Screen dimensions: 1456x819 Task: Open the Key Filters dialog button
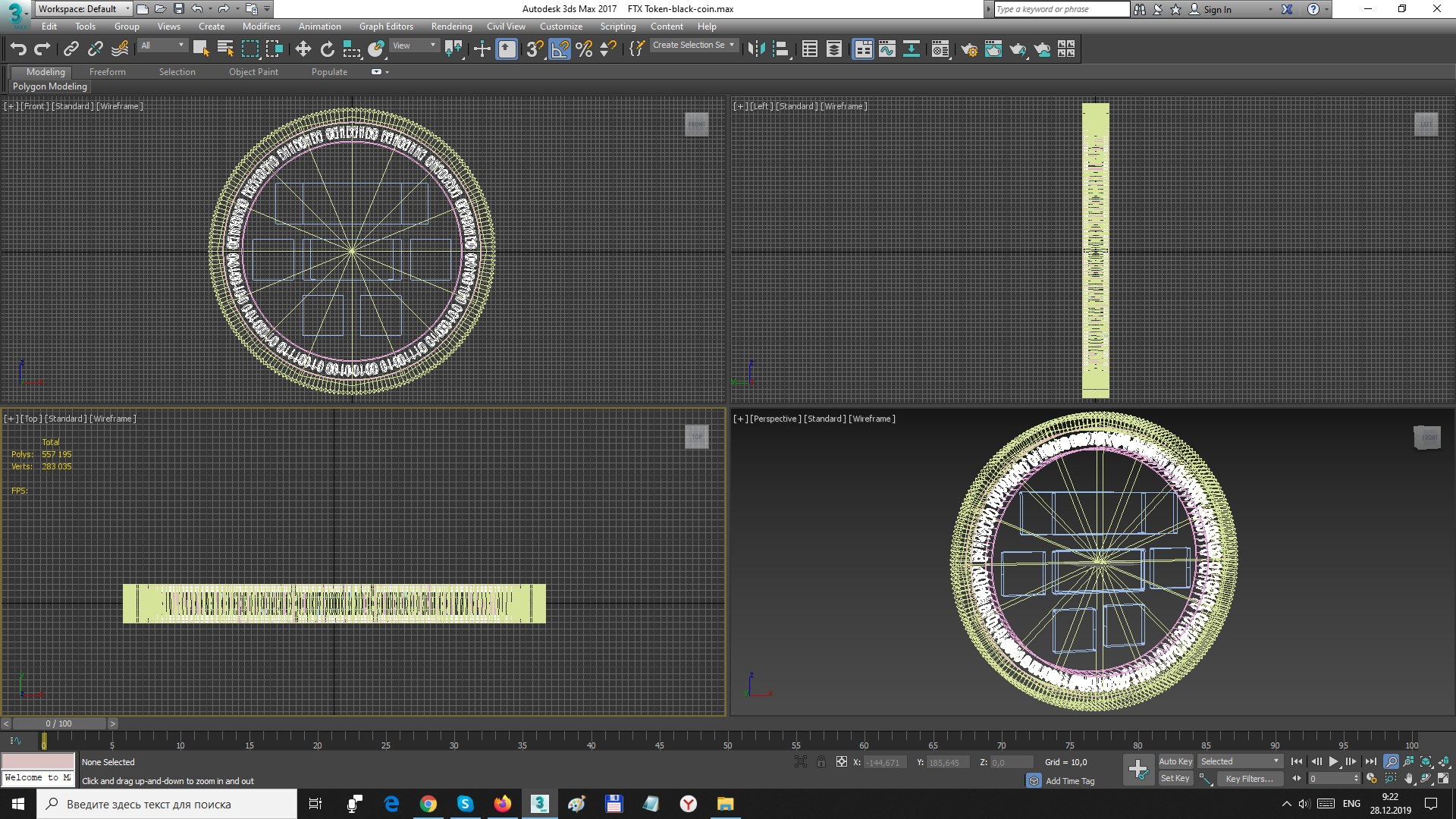click(x=1249, y=779)
